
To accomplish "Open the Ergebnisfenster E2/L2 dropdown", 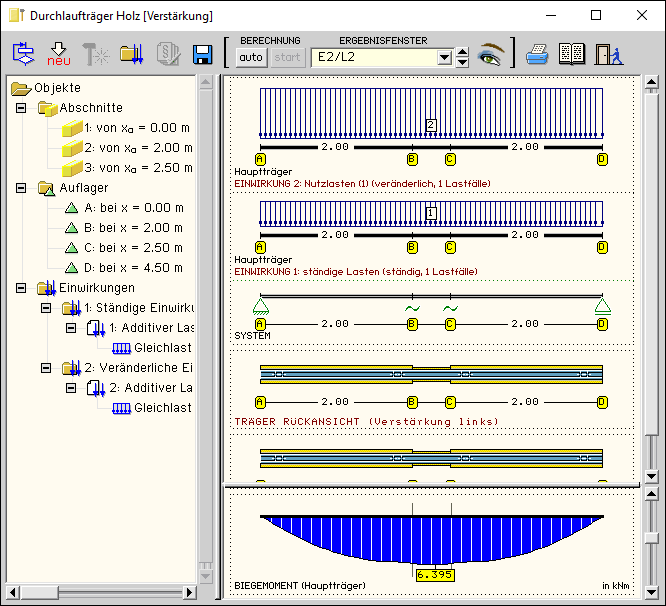I will pyautogui.click(x=445, y=58).
